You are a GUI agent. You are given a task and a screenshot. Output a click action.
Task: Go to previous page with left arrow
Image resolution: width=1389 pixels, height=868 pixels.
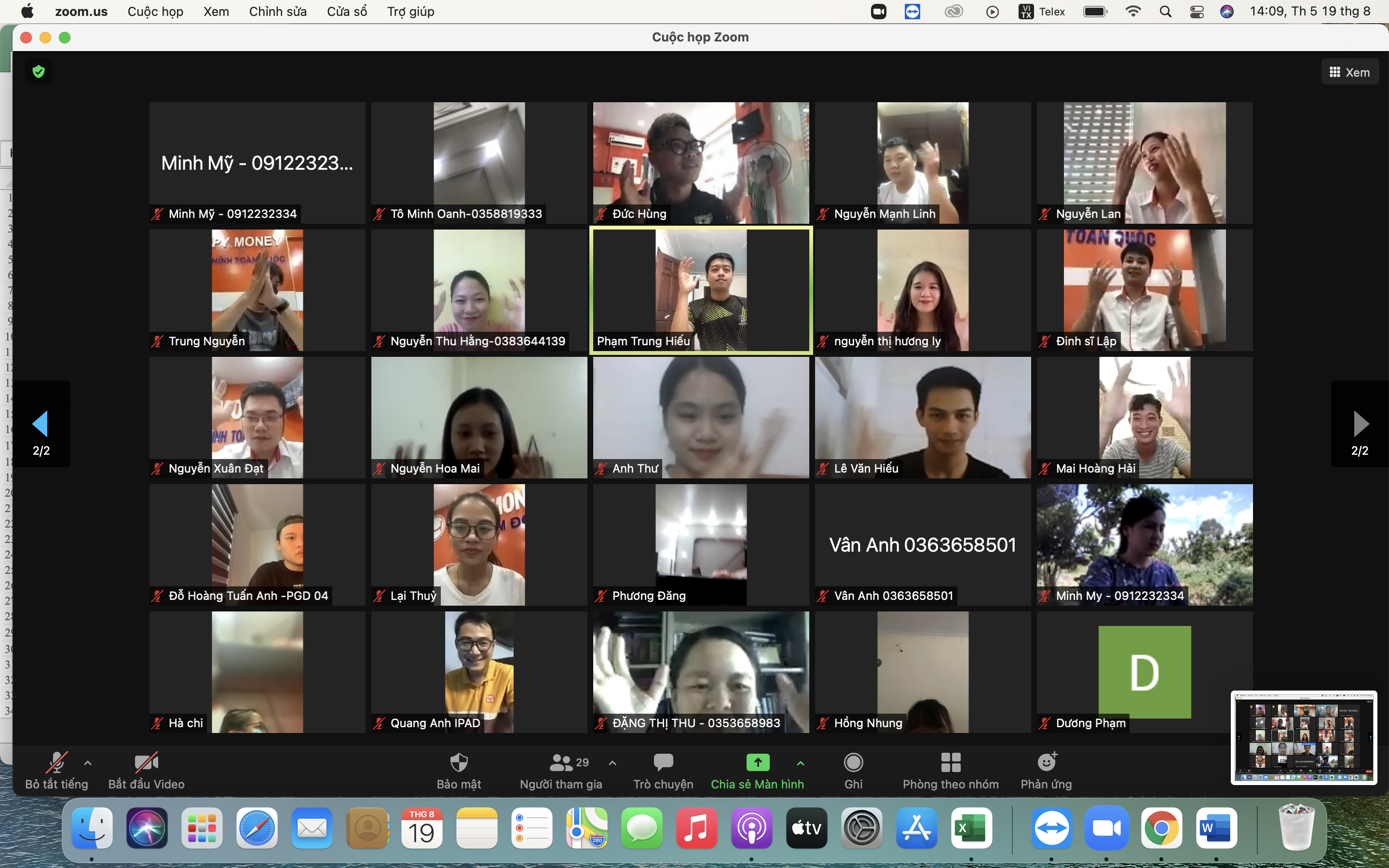coord(40,424)
